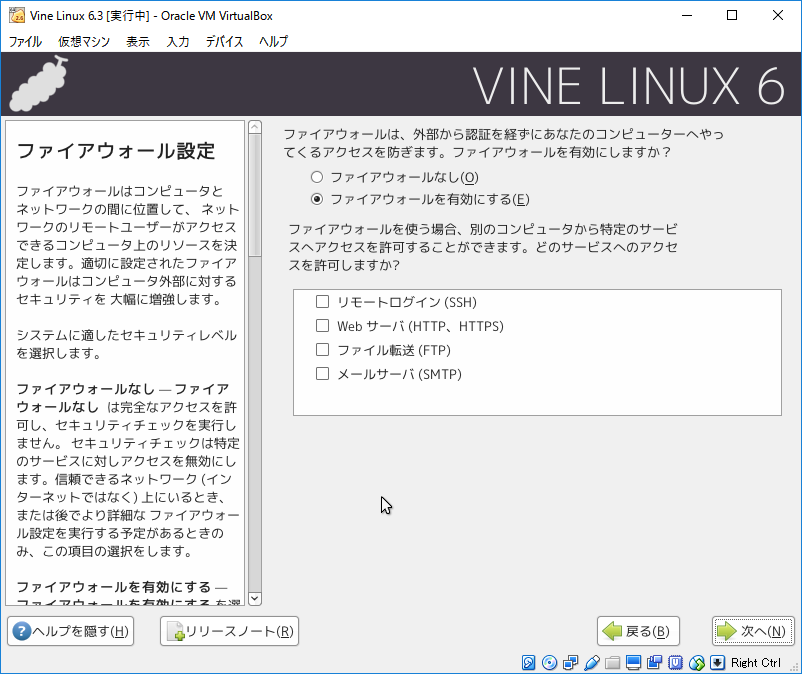802x674 pixels.
Task: Open the shared folders icon in status bar
Action: (612, 663)
